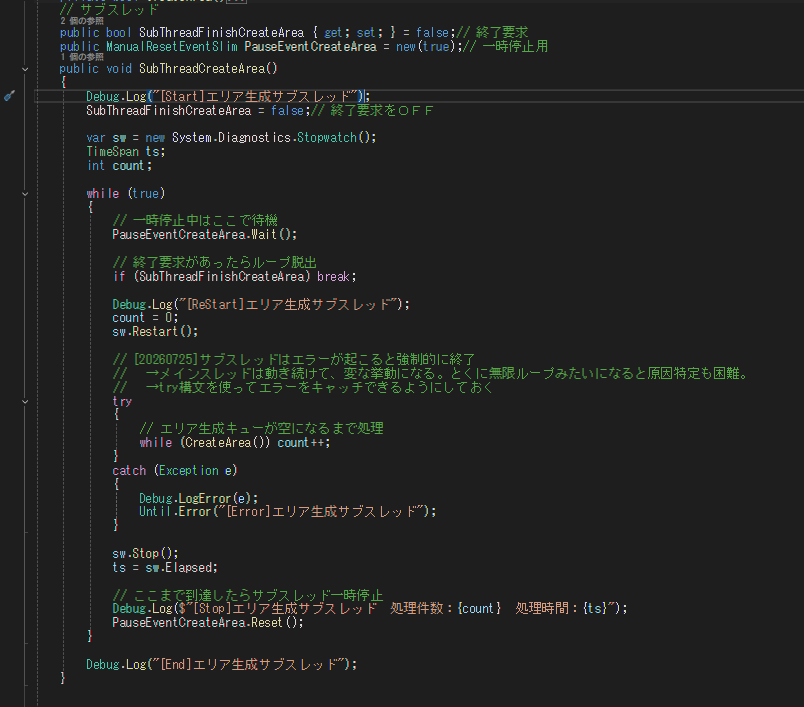This screenshot has width=804, height=707.
Task: Collapse the while (true) block fold arrow
Action: point(25,194)
